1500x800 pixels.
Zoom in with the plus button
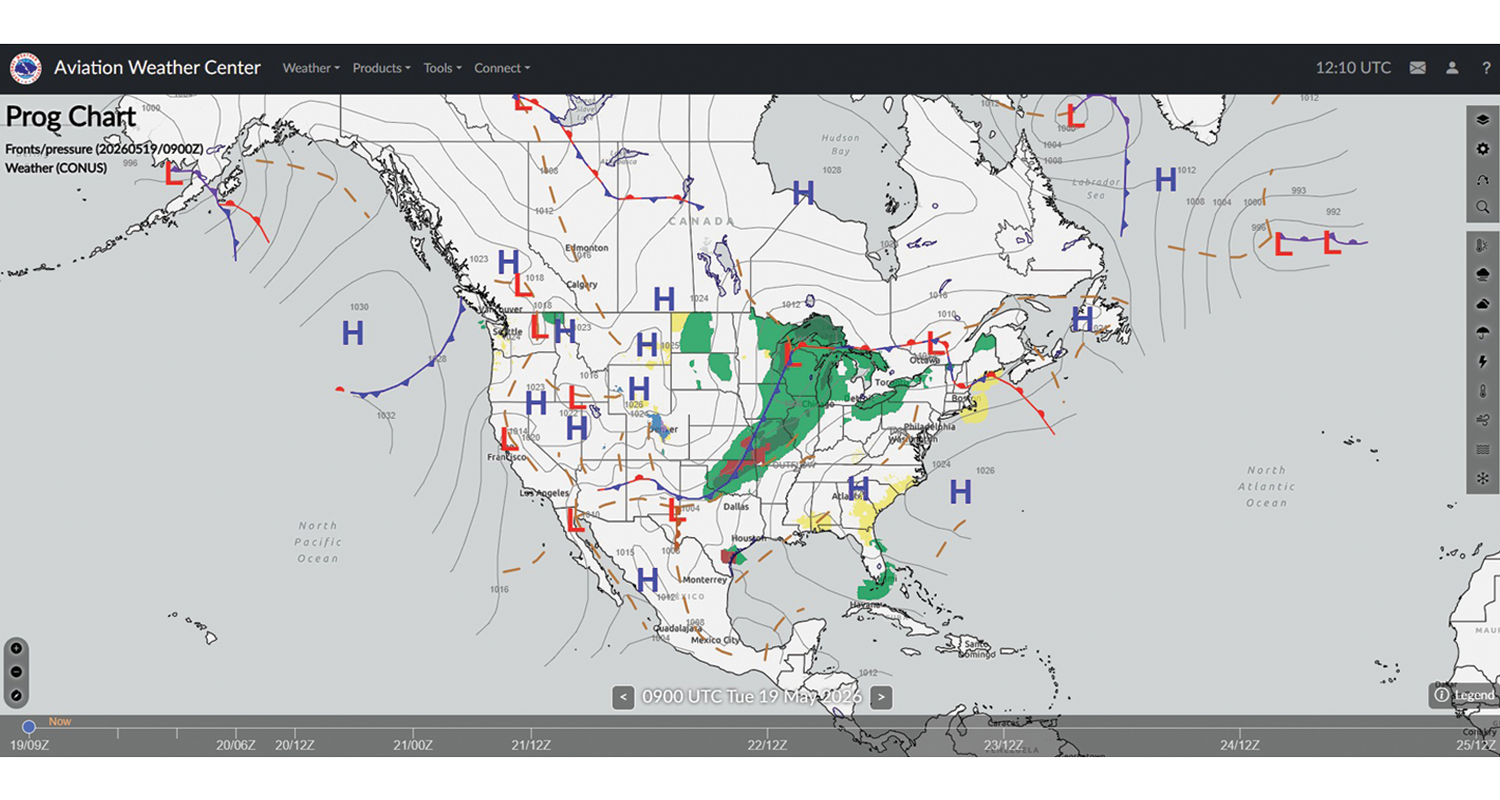point(16,648)
